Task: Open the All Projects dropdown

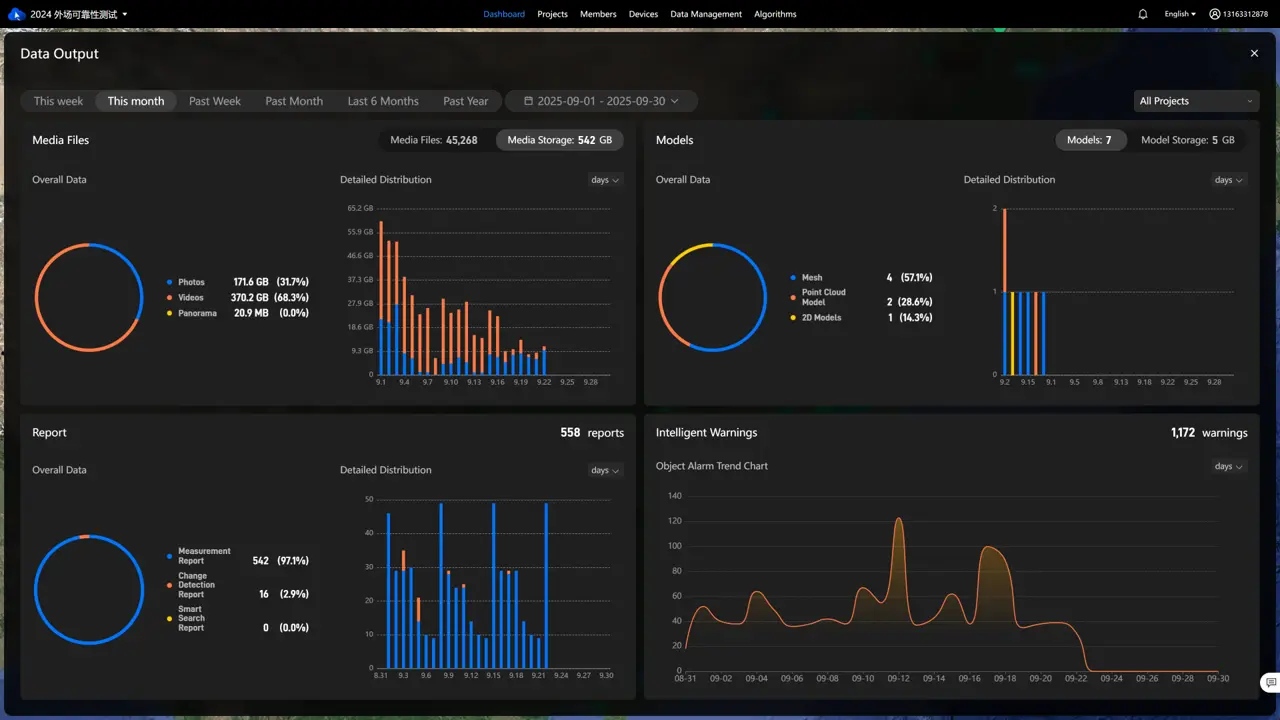Action: coord(1195,101)
